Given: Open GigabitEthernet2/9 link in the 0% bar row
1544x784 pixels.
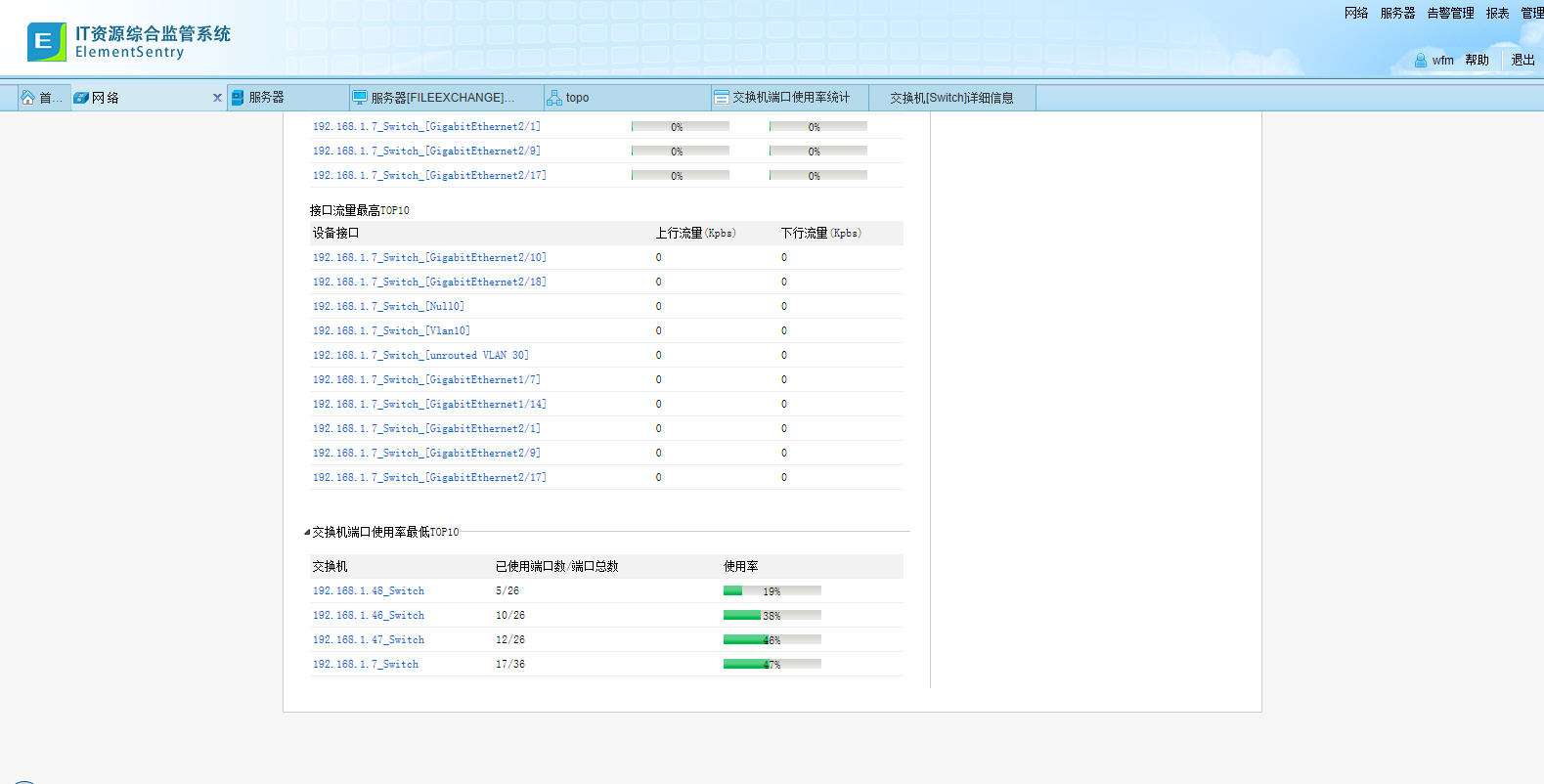Looking at the screenshot, I should [426, 151].
